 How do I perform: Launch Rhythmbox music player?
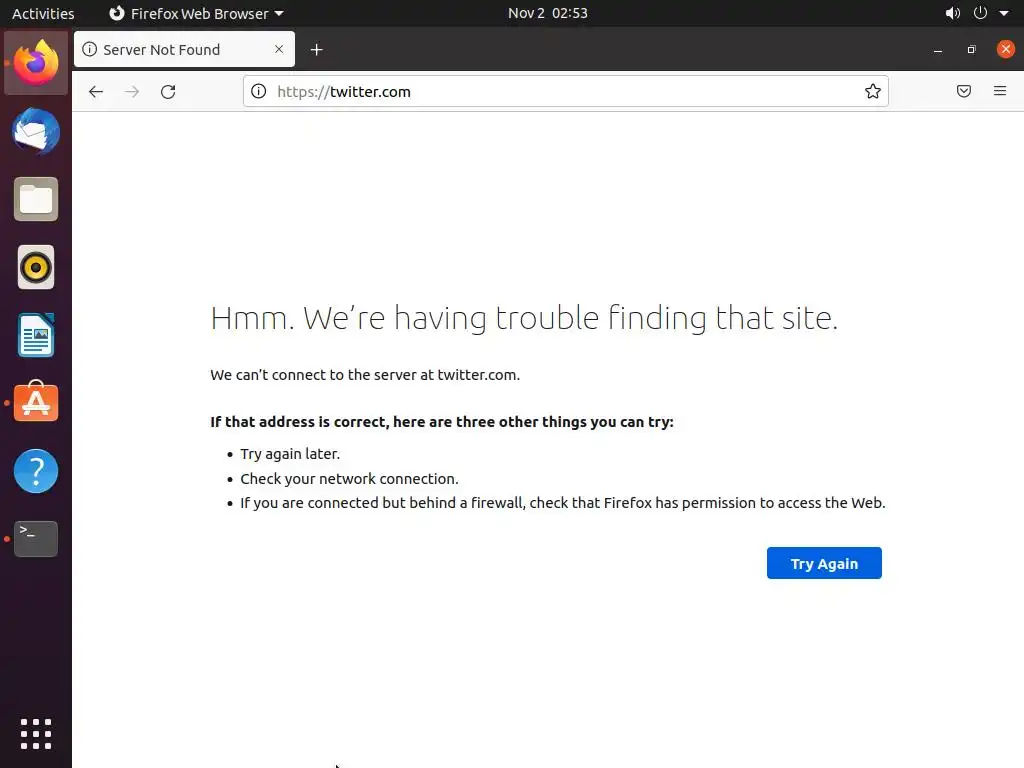[x=36, y=267]
